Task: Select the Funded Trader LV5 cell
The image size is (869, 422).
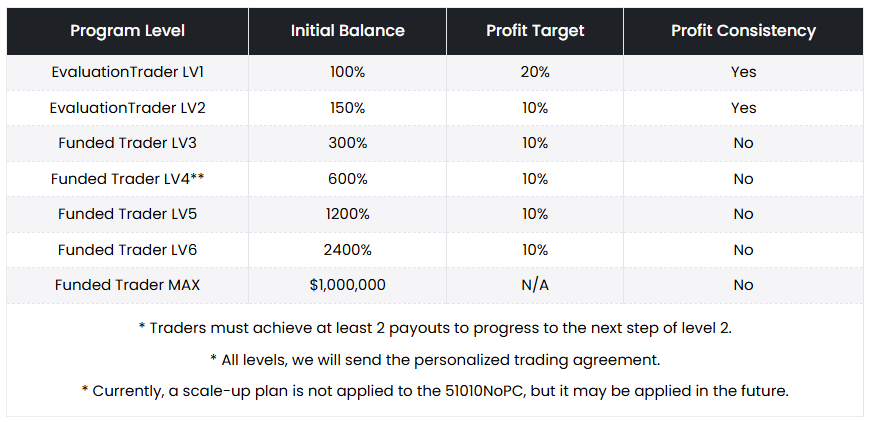Action: coord(128,214)
